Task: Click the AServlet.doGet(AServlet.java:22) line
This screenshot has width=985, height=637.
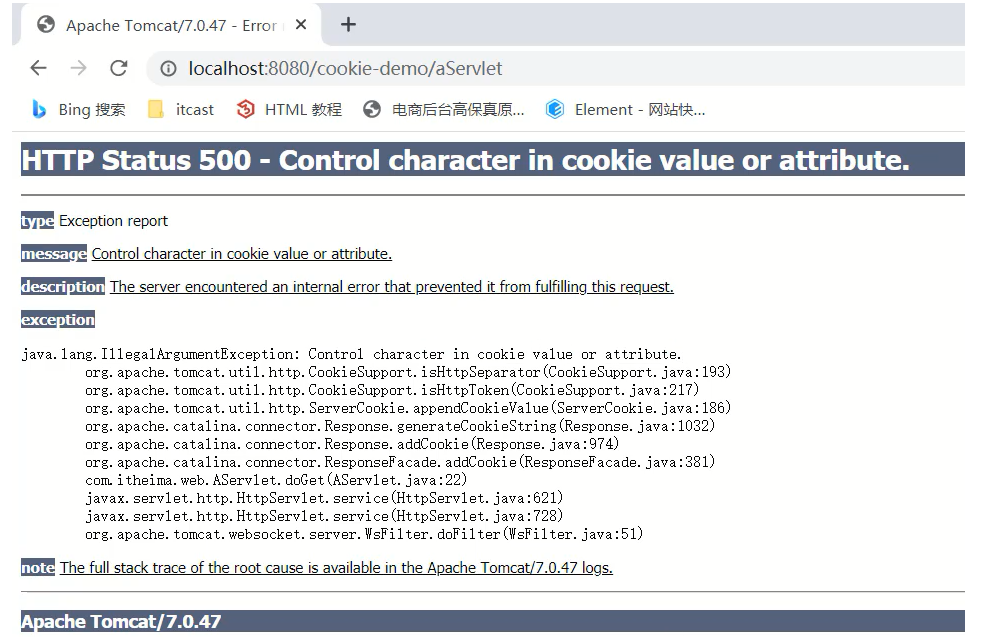Action: click(276, 481)
